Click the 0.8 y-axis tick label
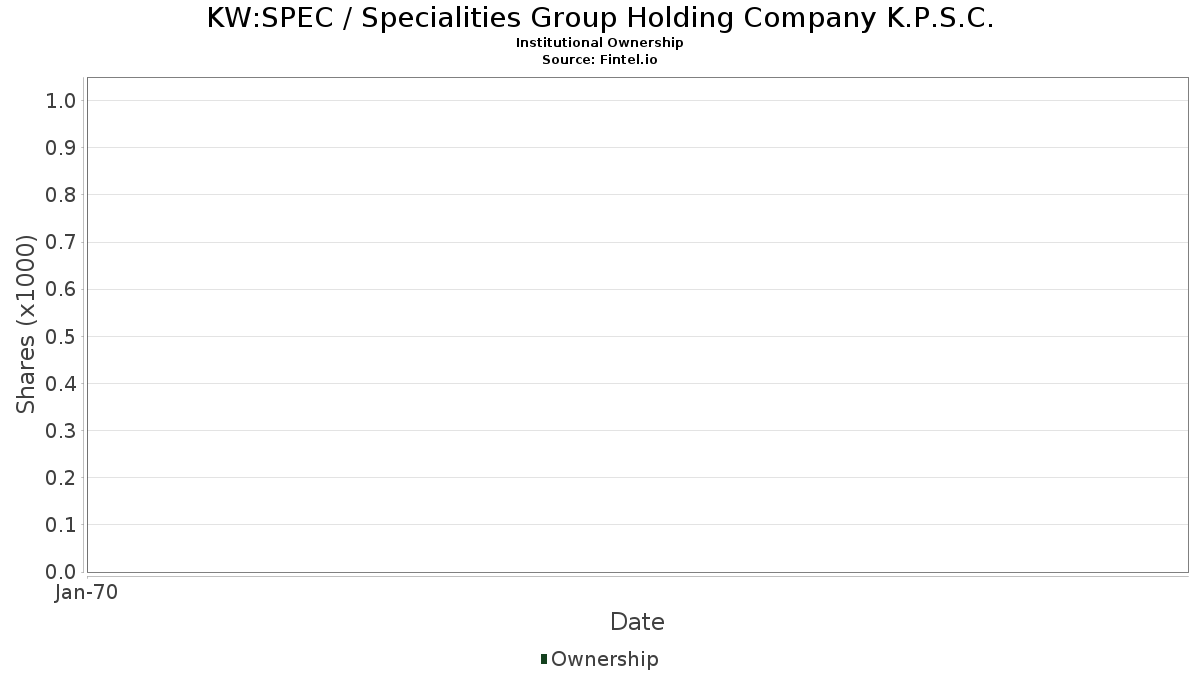 click(61, 195)
